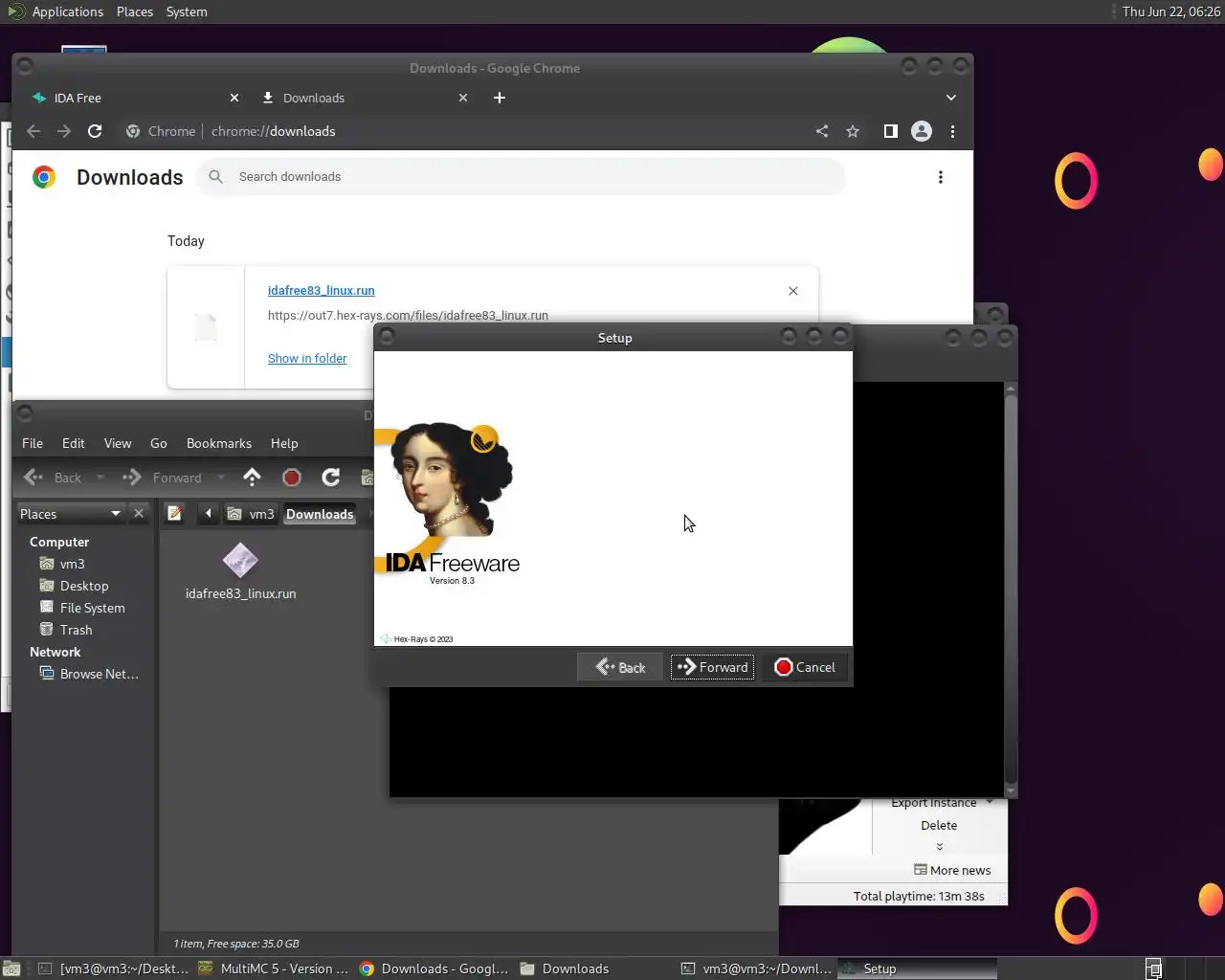Expand more actions chevron below Delete

(x=939, y=846)
